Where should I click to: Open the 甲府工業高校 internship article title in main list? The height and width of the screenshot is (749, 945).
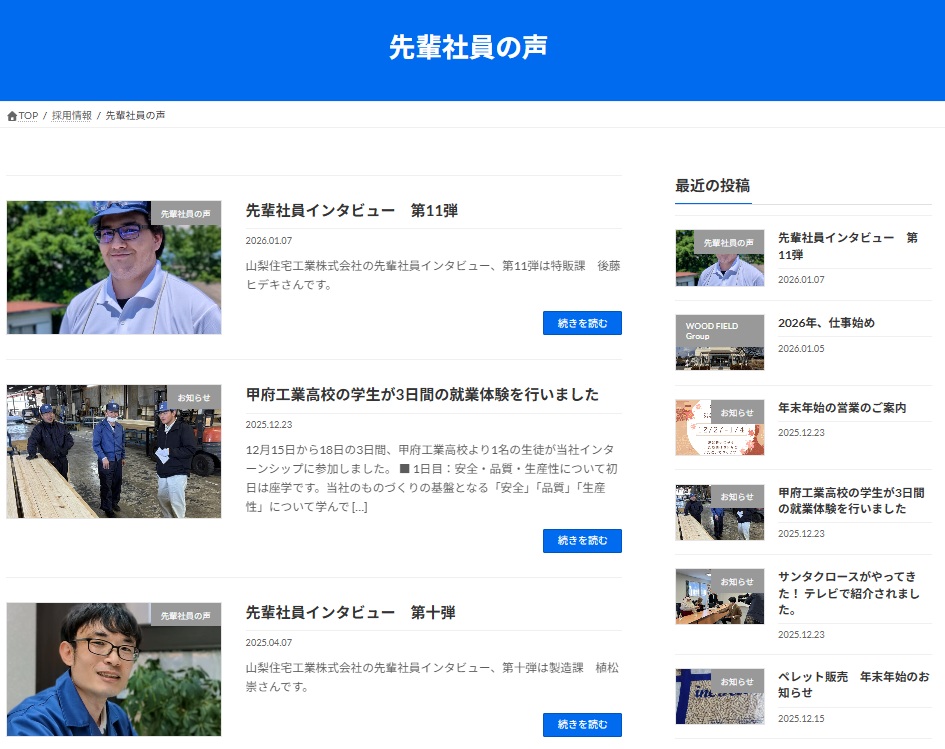pyautogui.click(x=422, y=394)
